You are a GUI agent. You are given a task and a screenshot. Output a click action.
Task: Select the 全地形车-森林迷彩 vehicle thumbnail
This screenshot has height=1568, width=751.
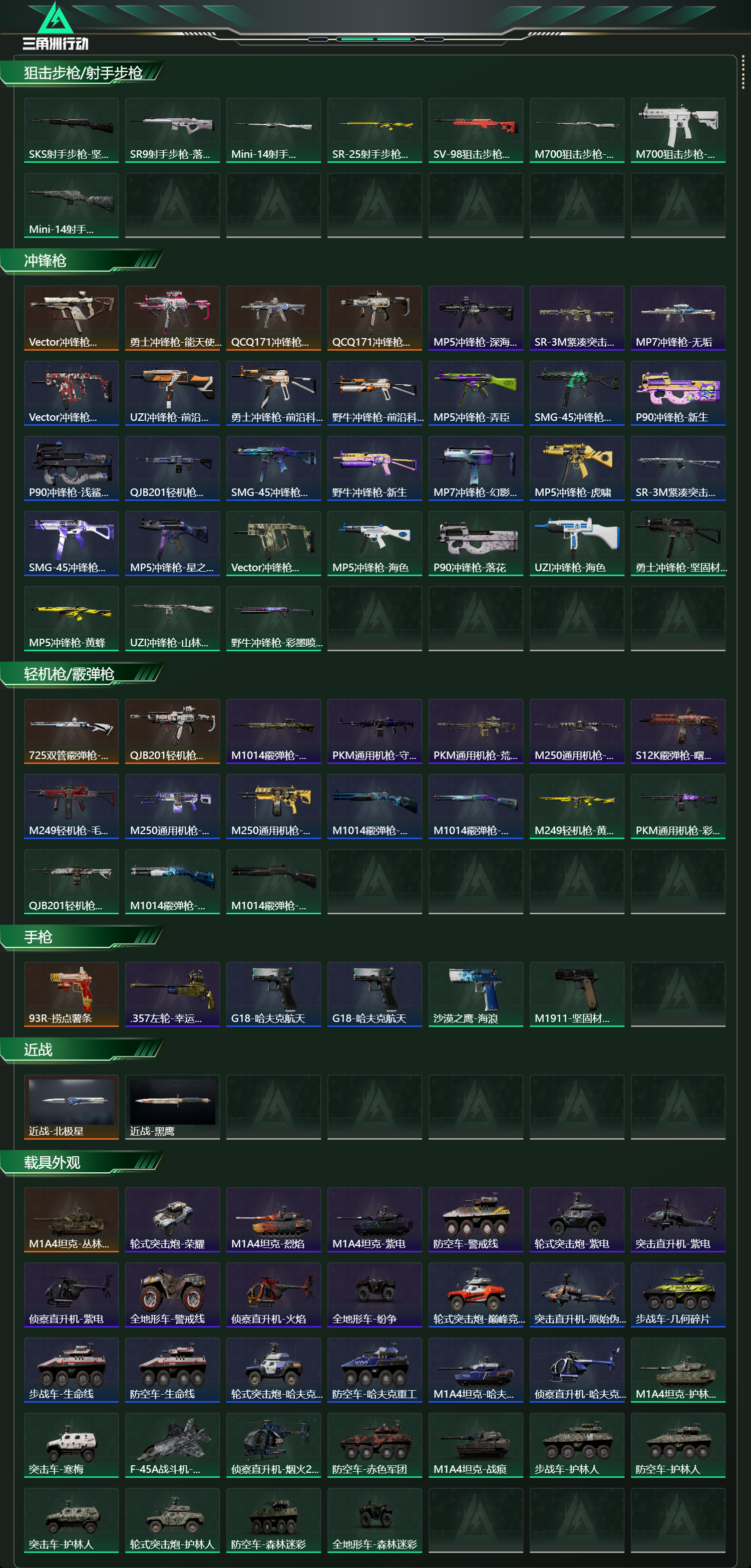[374, 1520]
